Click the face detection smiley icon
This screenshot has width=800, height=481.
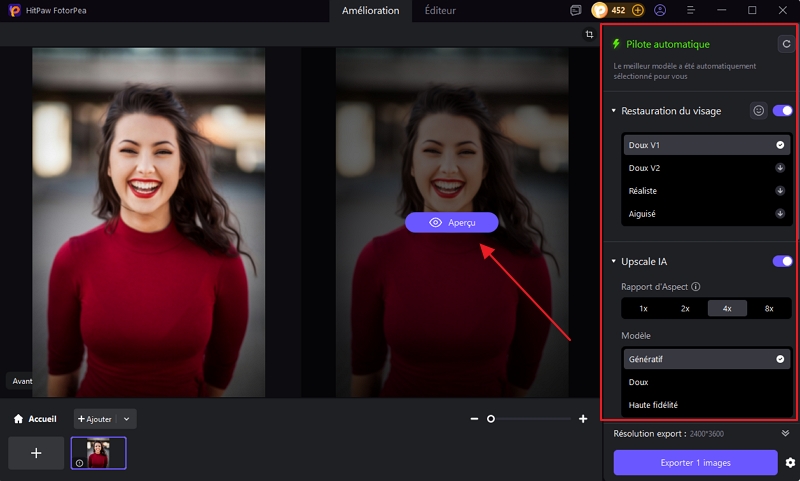click(x=759, y=111)
